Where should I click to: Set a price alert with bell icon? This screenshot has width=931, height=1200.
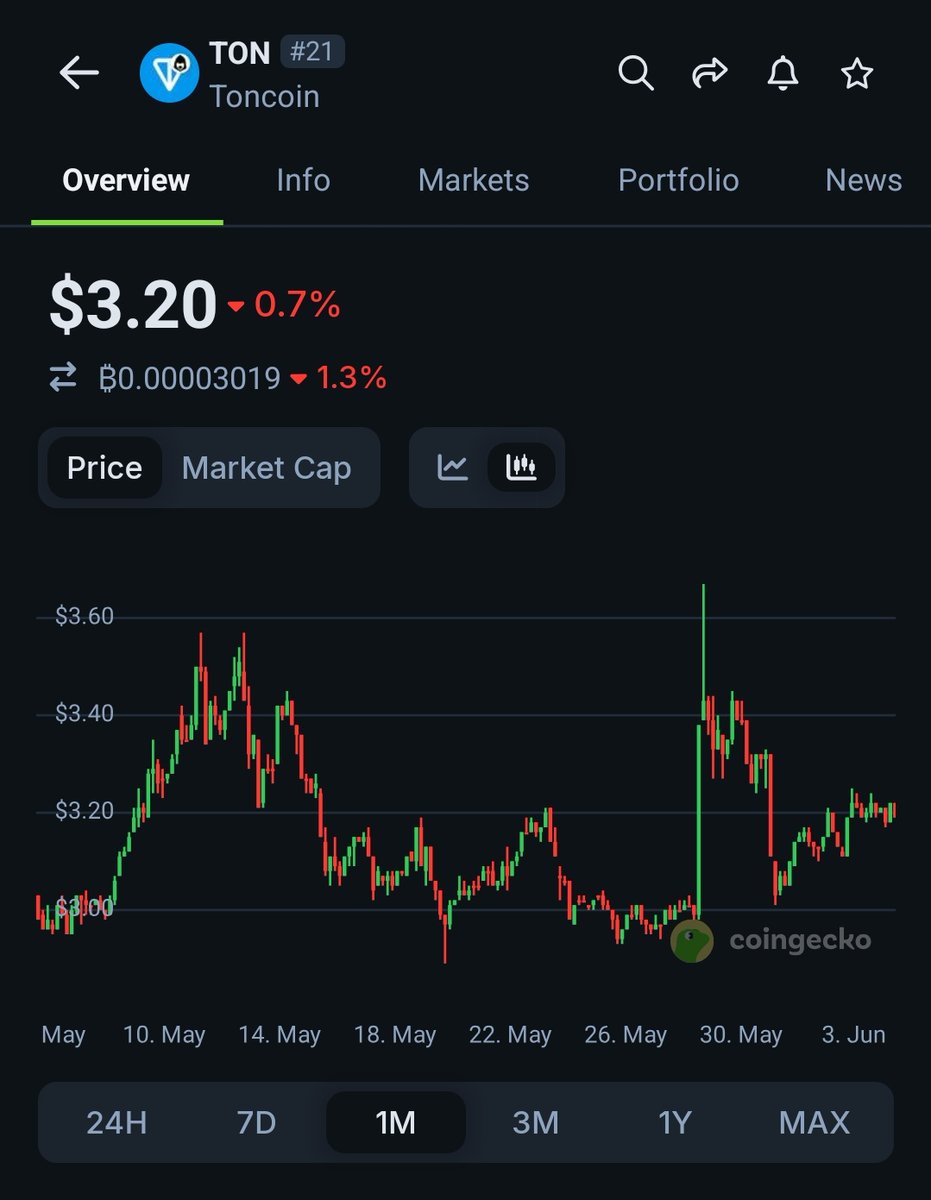pos(783,73)
